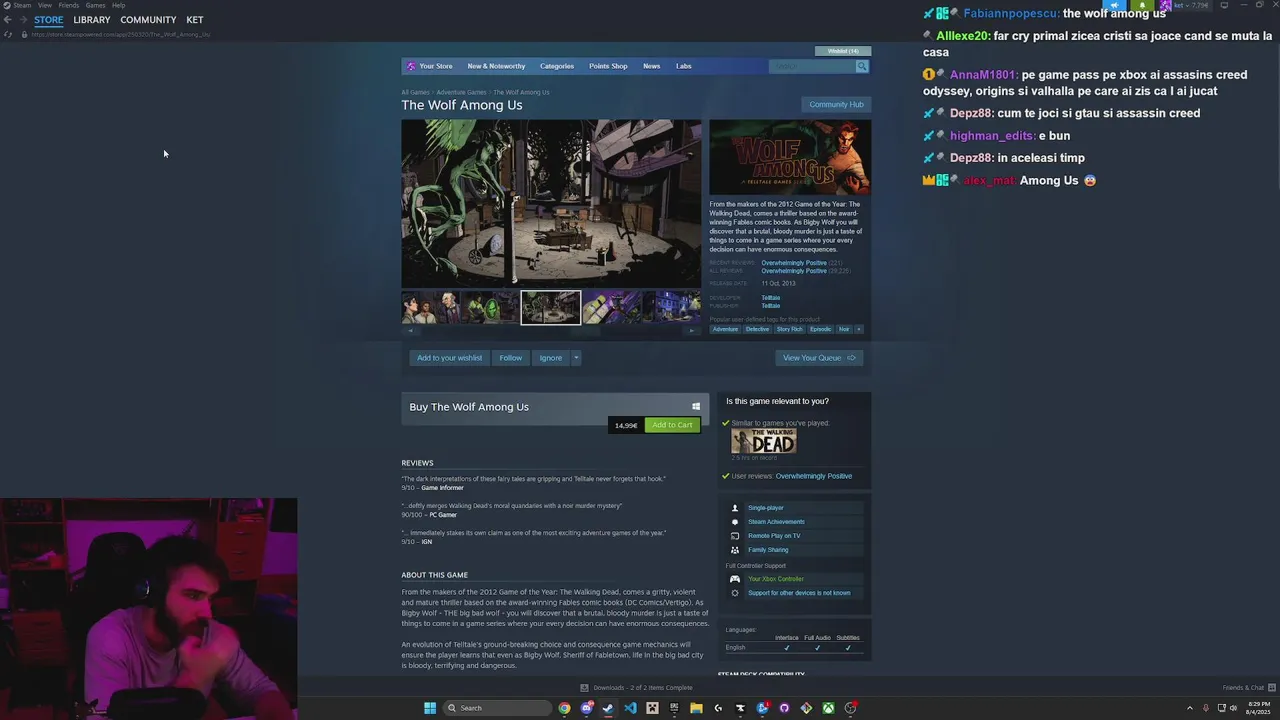This screenshot has width=1280, height=720.
Task: Click the volume icon in system tray
Action: click(1235, 708)
